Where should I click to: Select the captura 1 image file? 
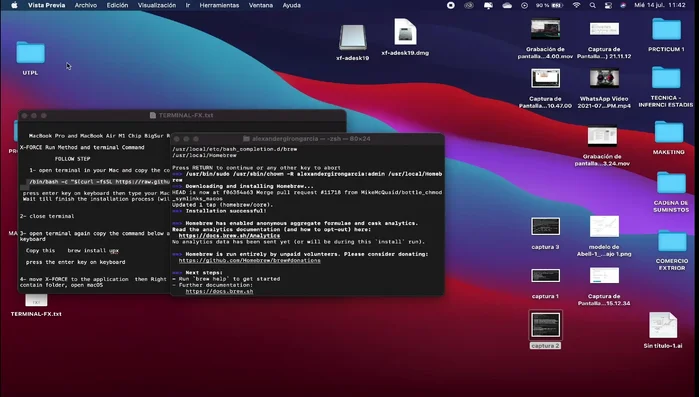tap(545, 275)
